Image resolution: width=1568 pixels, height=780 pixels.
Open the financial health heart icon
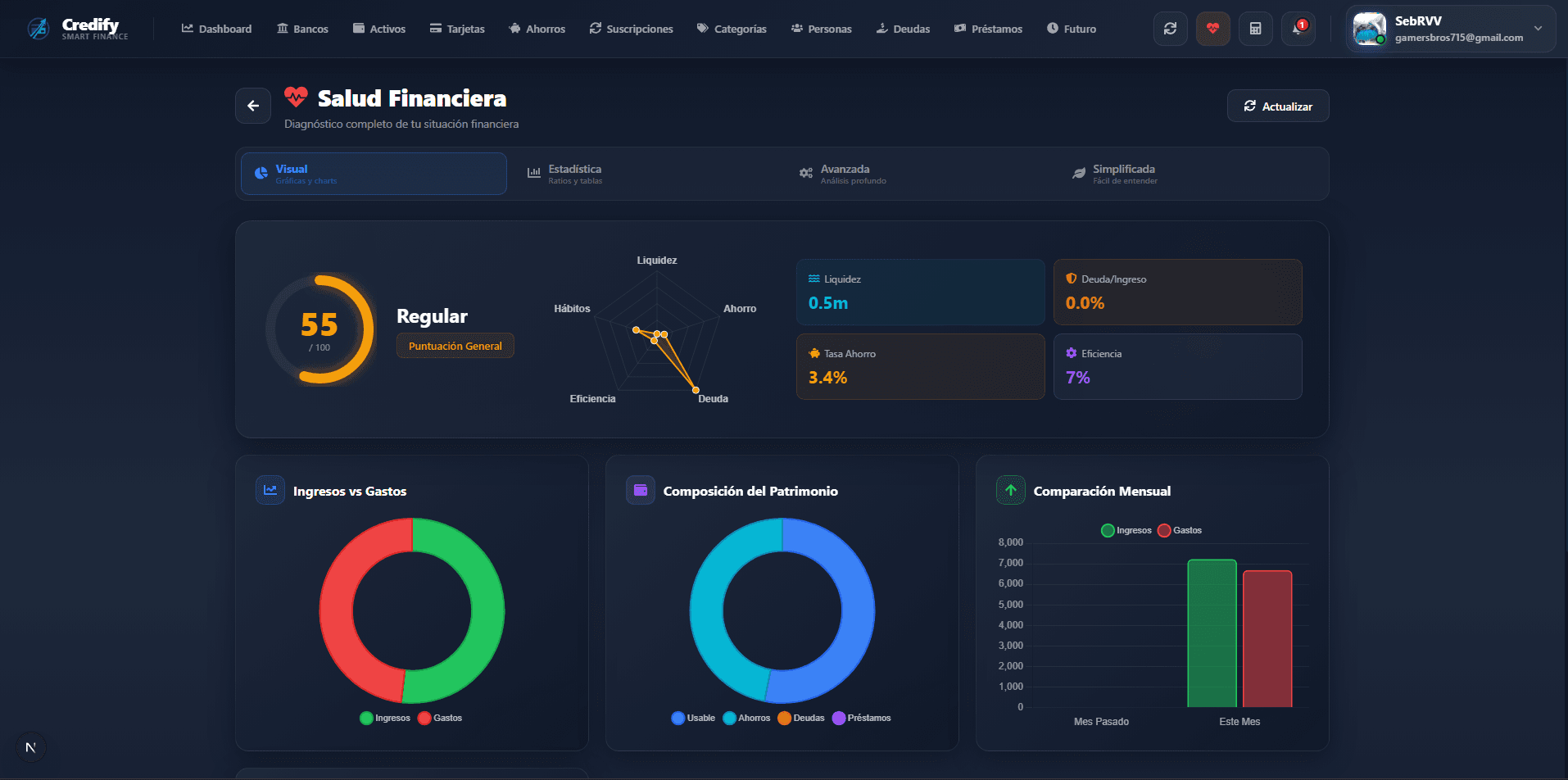(x=1212, y=28)
